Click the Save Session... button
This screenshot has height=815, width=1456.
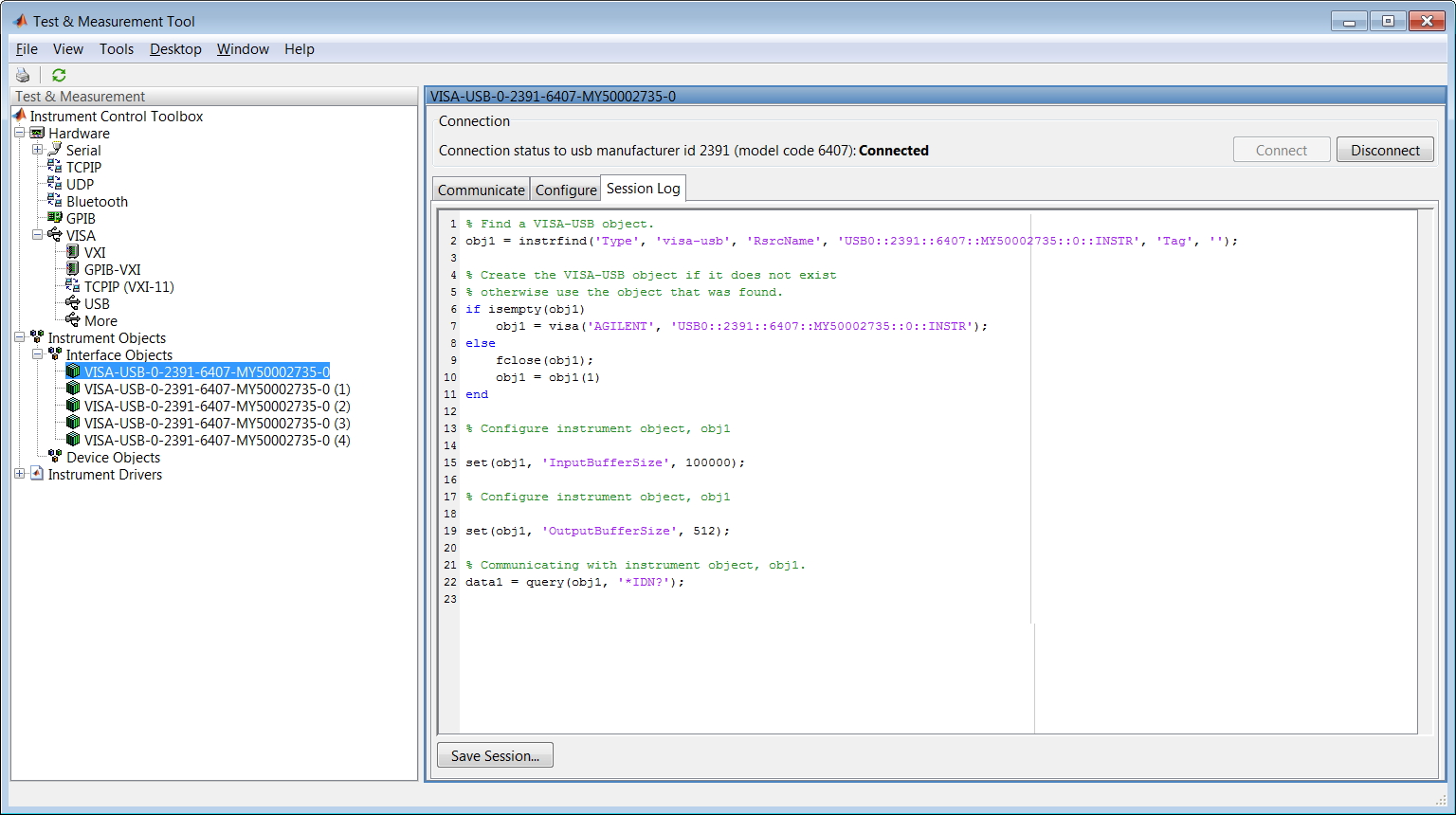pos(495,755)
